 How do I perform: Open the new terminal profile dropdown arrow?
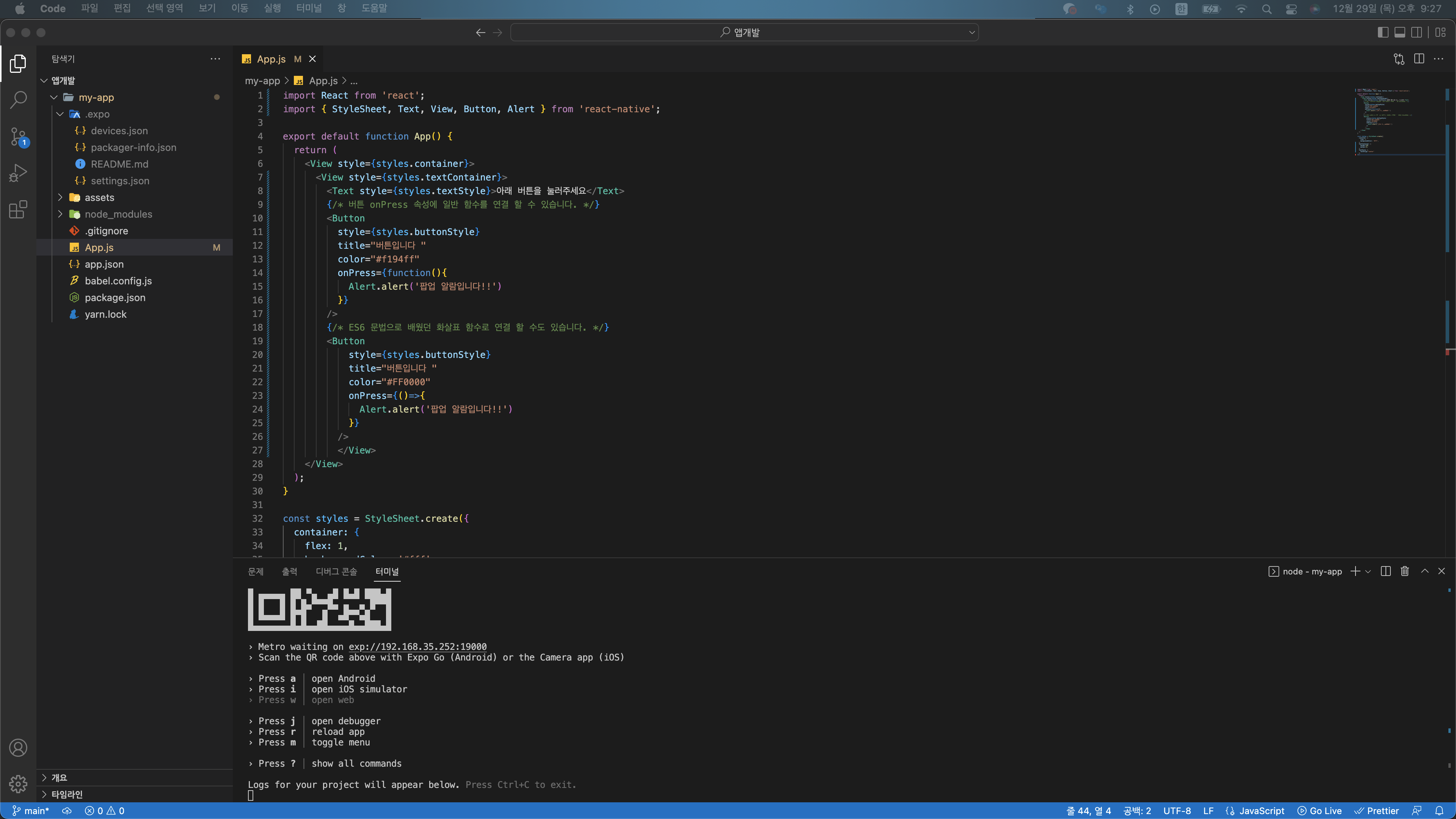[1368, 571]
